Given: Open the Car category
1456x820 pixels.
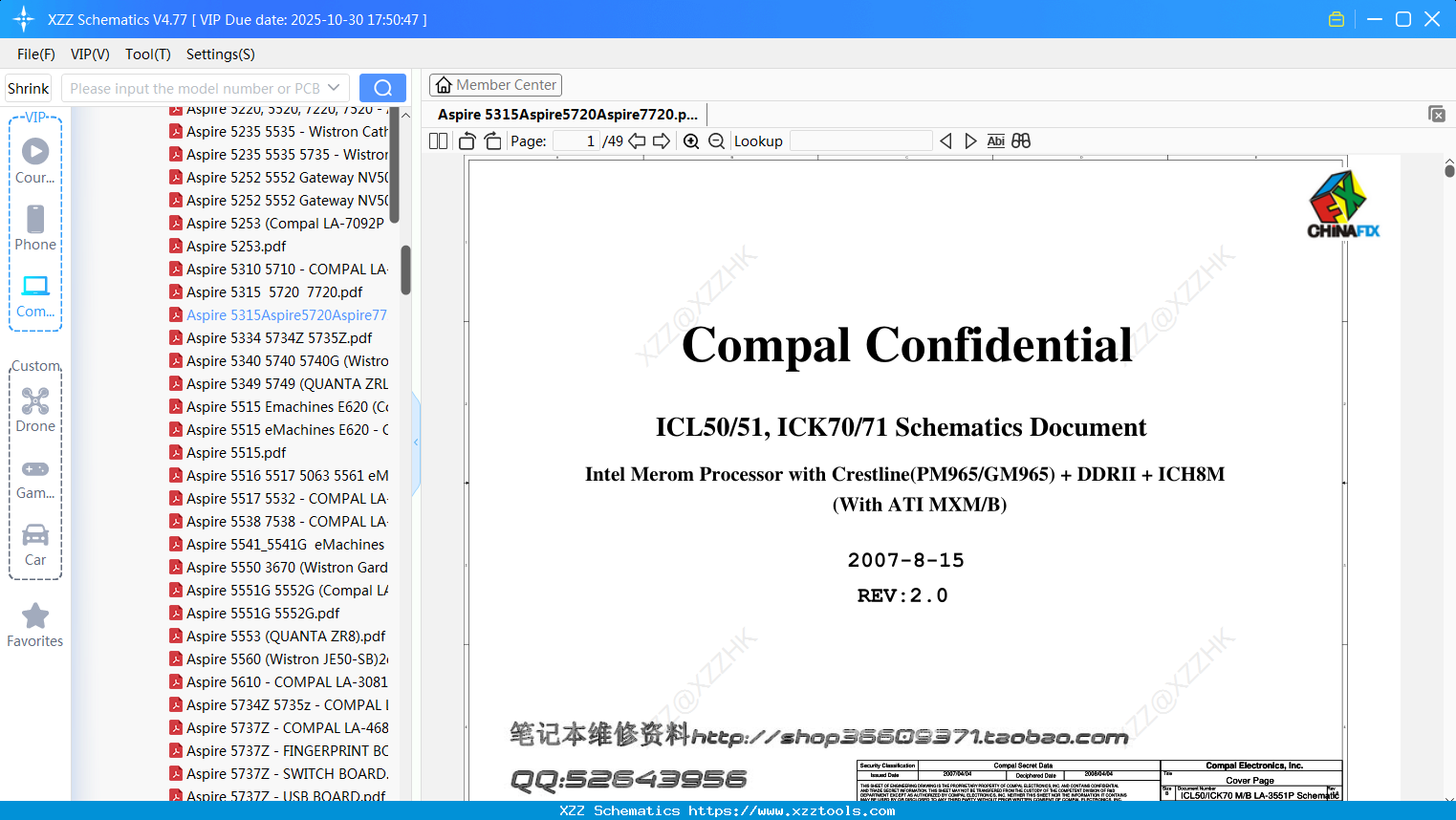Looking at the screenshot, I should [x=35, y=545].
